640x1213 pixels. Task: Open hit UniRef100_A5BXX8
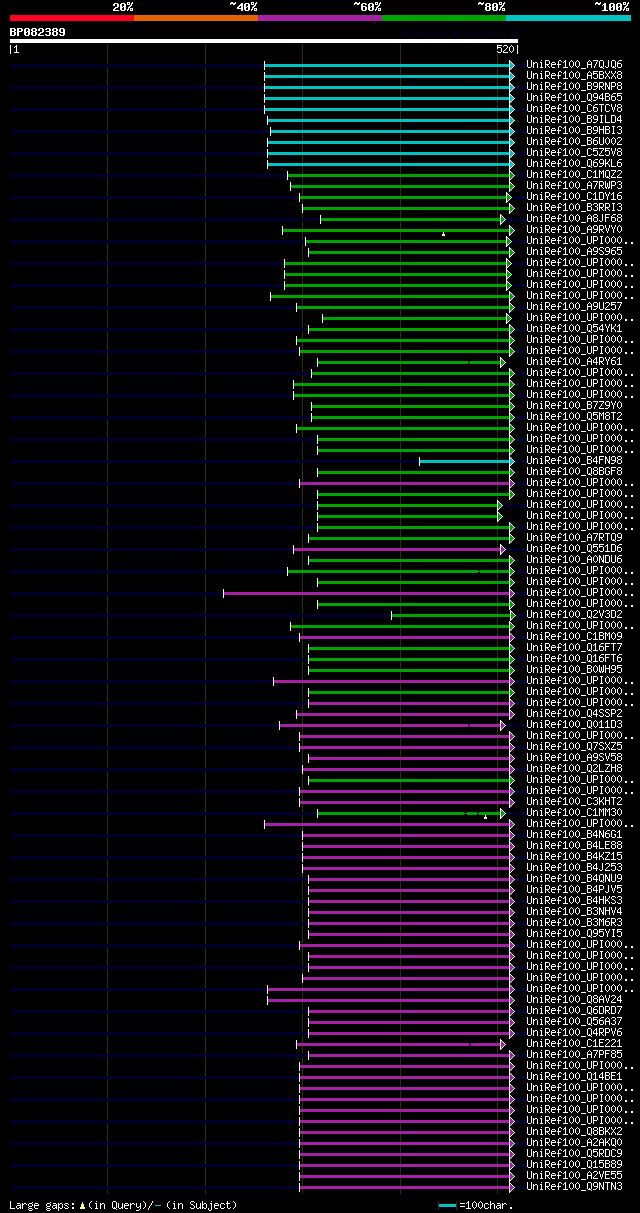tap(574, 75)
